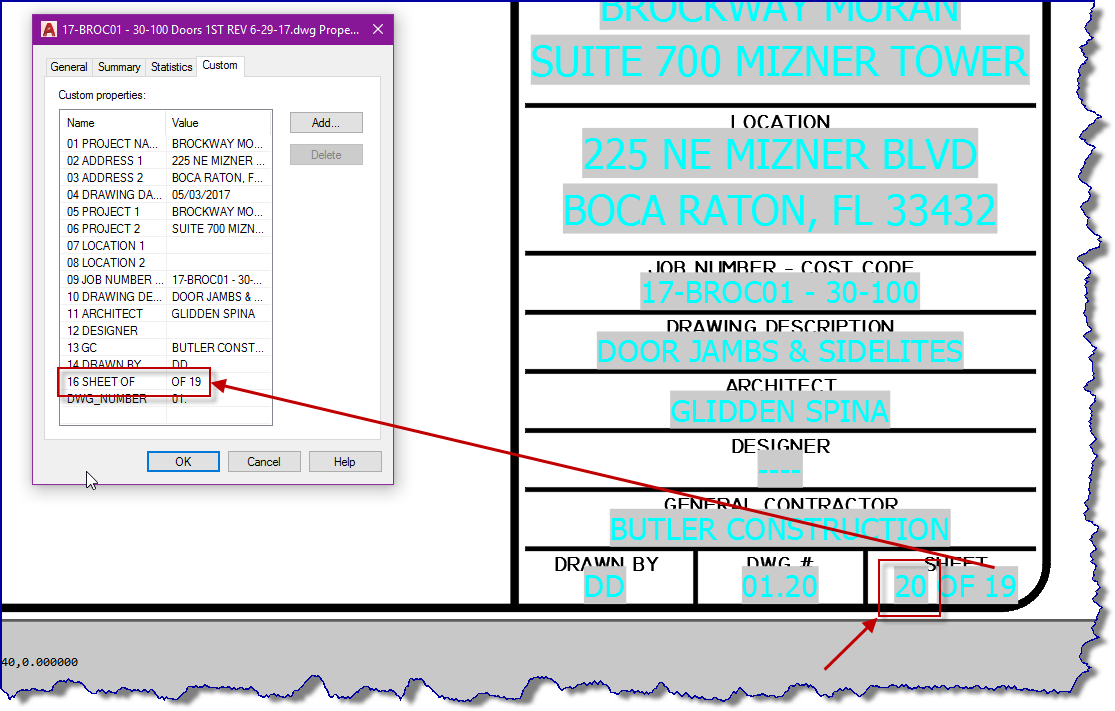Click the OF 19 field in title block
1115x711 pixels.
tap(978, 587)
